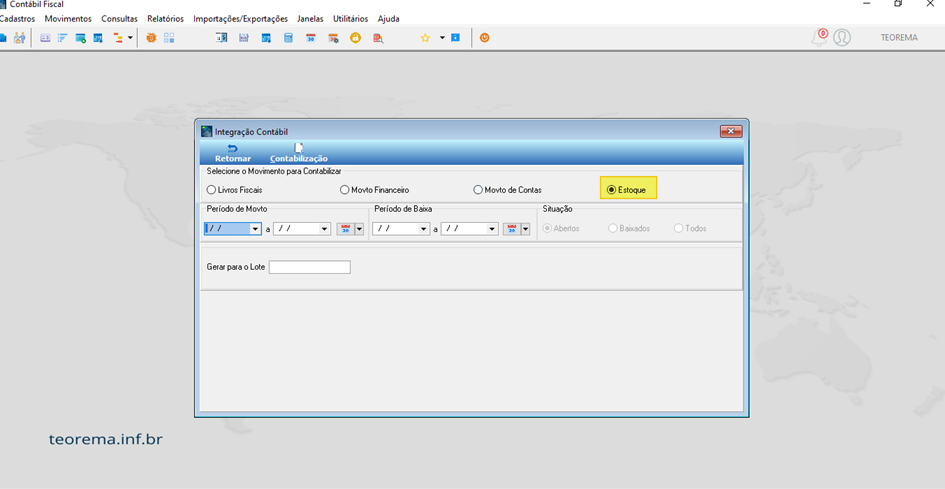Open the Importações/Exportações menu
Image resolution: width=945 pixels, height=489 pixels.
pyautogui.click(x=240, y=19)
